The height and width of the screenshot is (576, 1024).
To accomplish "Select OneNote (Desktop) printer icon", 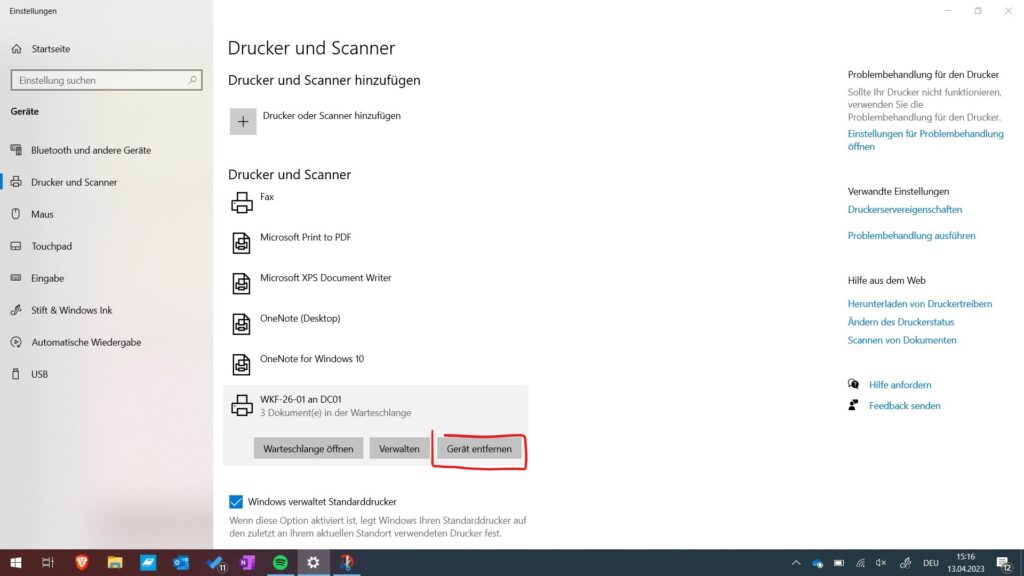I will click(x=242, y=324).
